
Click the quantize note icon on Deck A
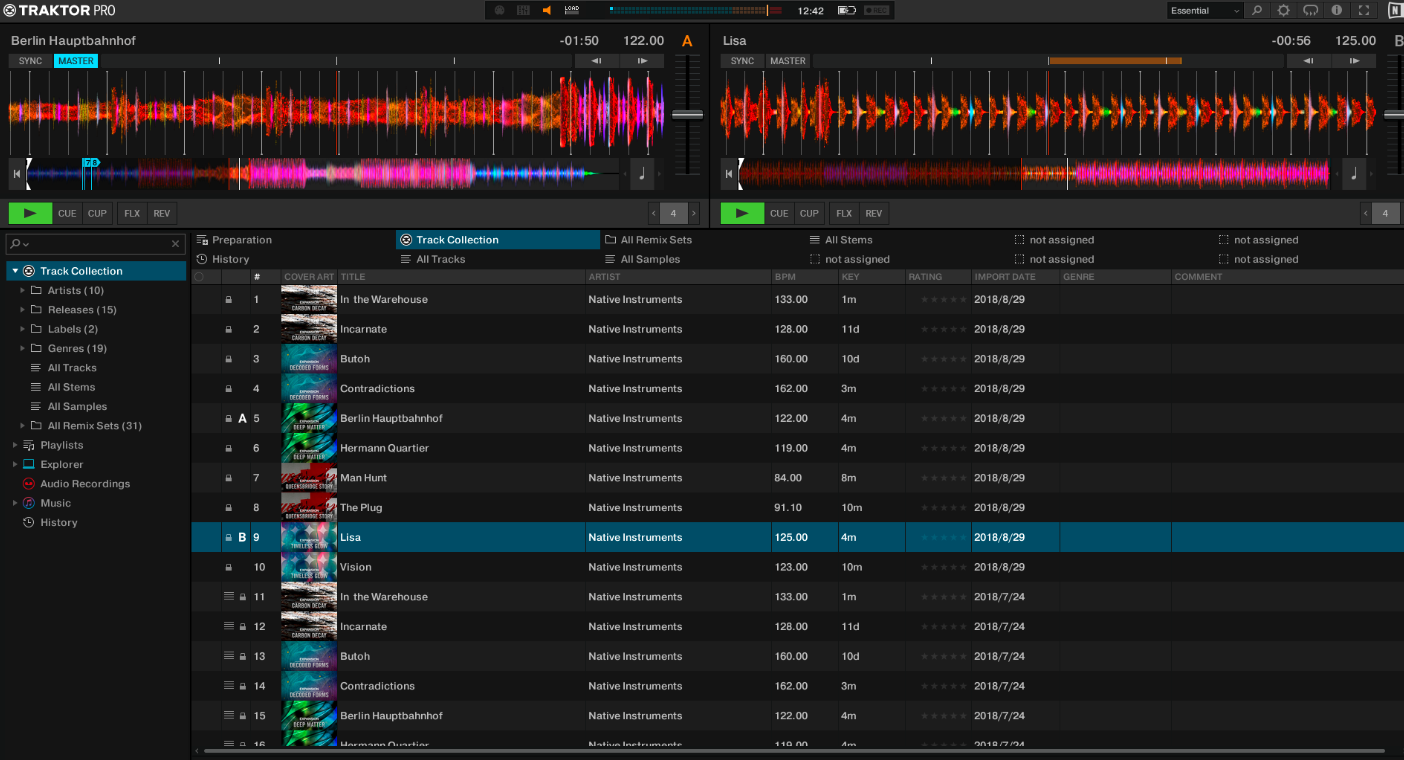click(x=642, y=174)
